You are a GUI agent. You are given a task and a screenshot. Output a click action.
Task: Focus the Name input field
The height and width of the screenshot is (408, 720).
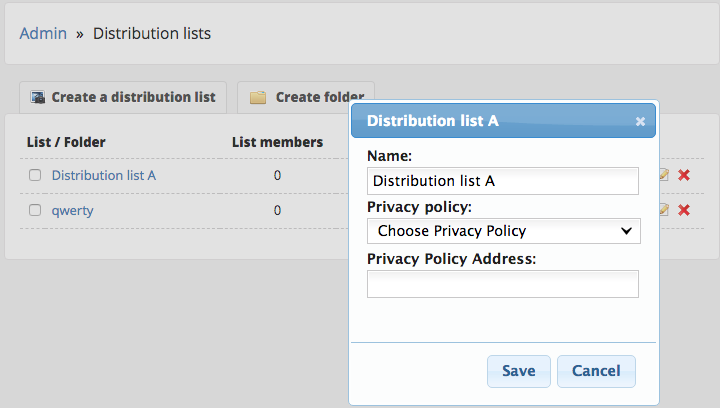click(x=503, y=181)
